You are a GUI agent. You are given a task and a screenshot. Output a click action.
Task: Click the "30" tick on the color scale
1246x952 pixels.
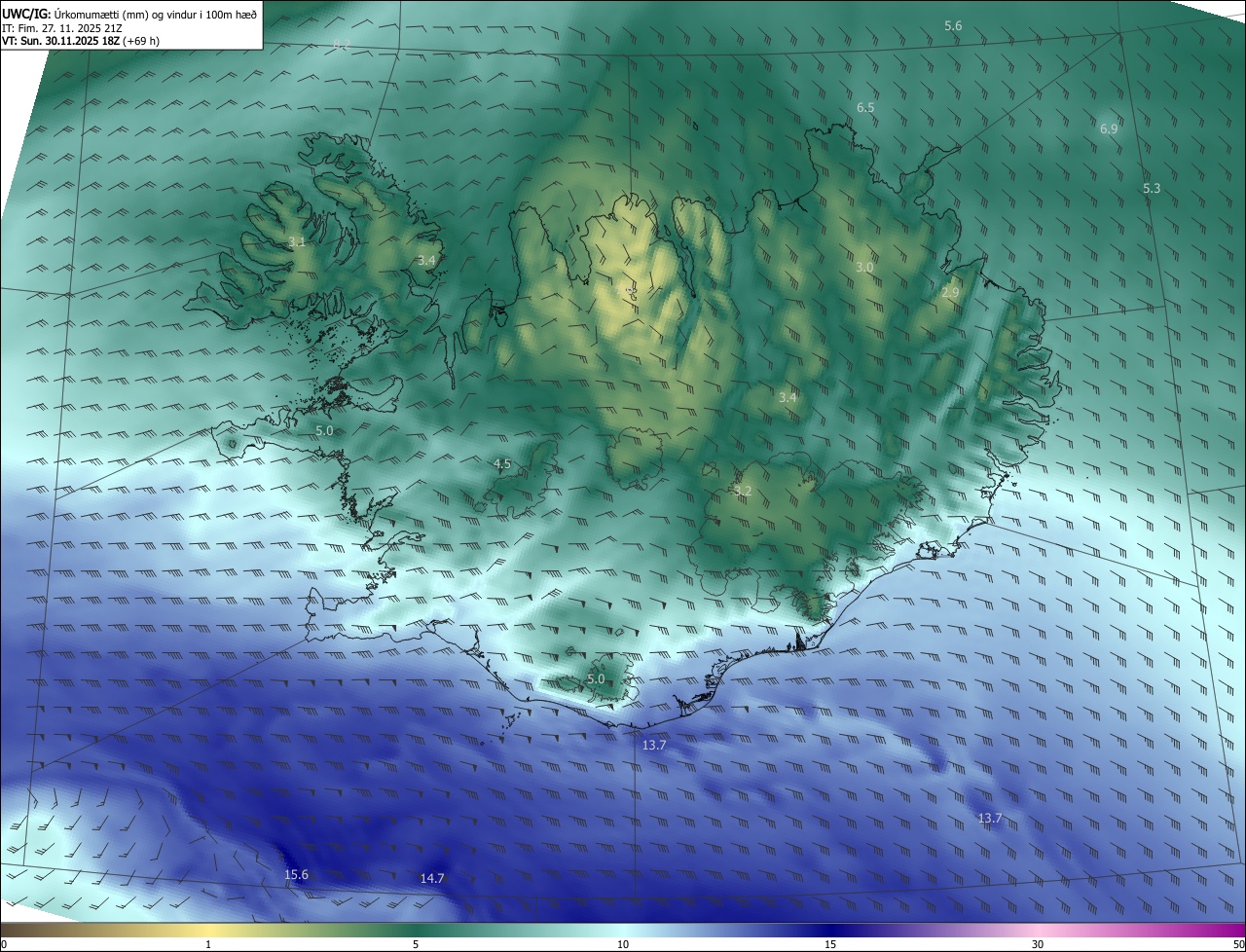coord(1038,944)
